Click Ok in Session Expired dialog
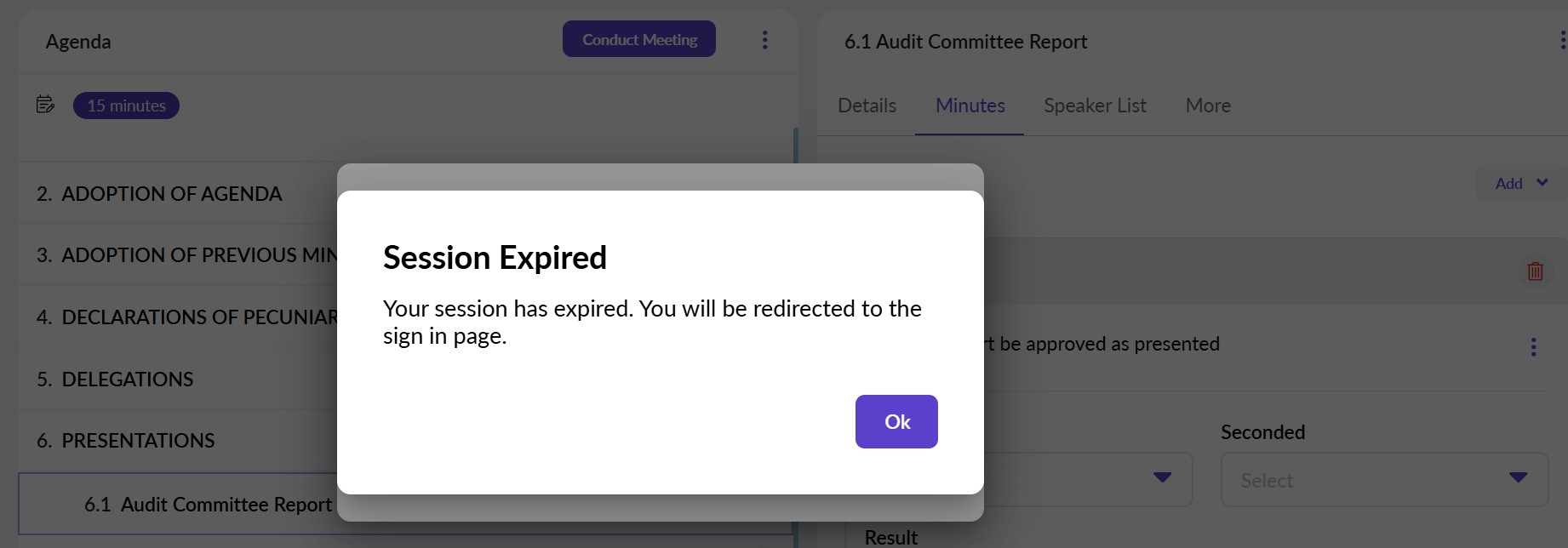1568x548 pixels. [896, 421]
